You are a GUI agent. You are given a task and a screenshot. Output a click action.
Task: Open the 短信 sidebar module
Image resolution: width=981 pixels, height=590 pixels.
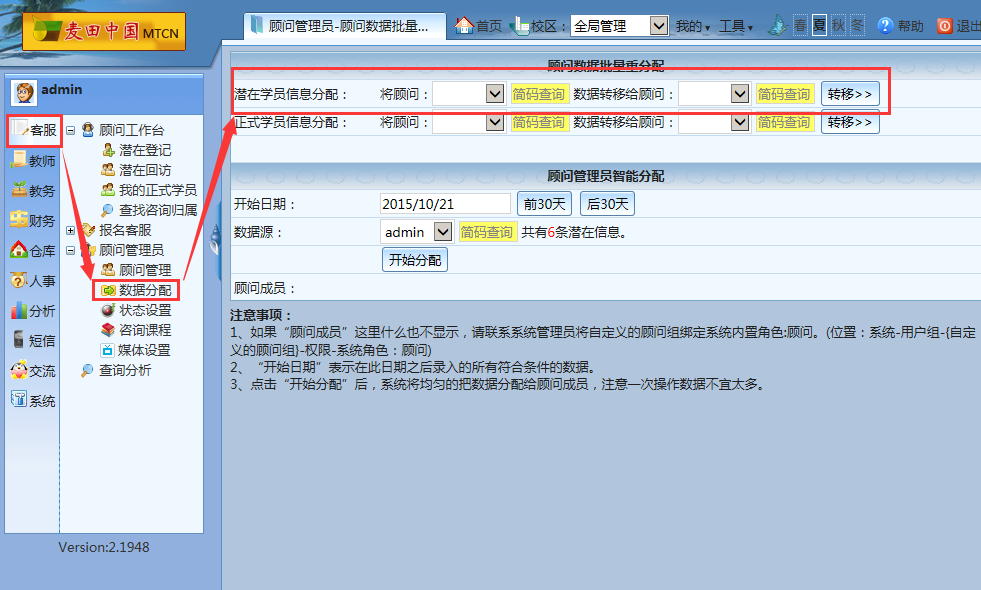click(34, 340)
